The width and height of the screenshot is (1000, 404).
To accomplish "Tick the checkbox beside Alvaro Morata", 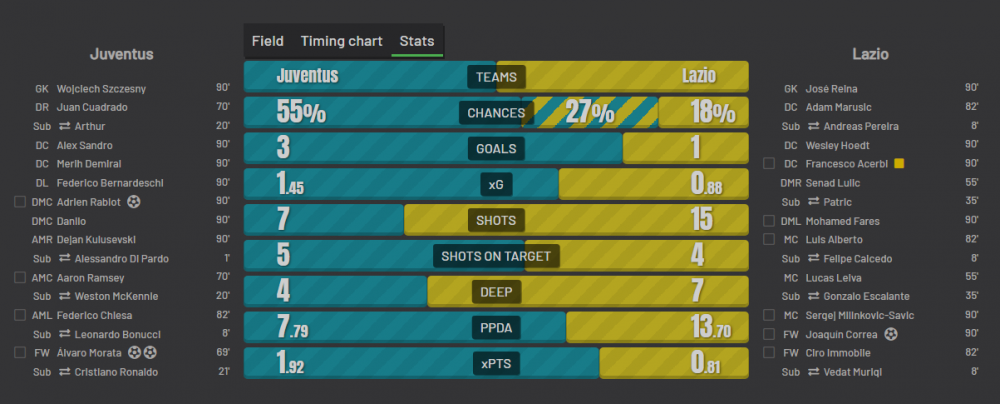I will click(x=19, y=353).
